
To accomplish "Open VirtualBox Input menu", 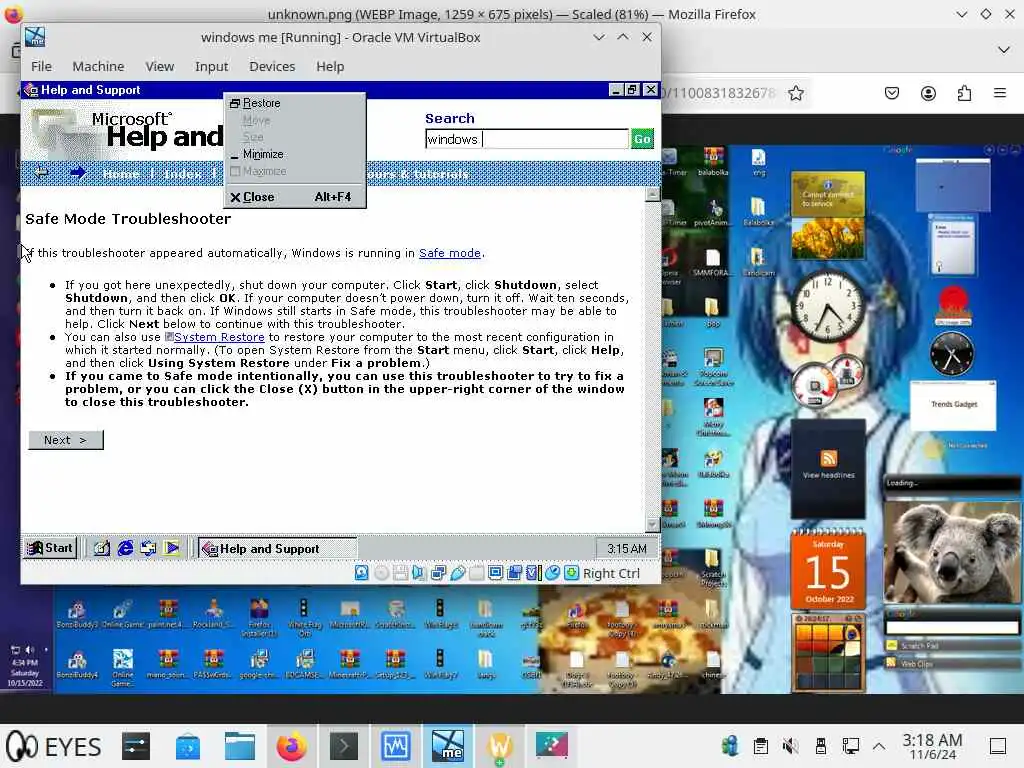I will (x=212, y=66).
